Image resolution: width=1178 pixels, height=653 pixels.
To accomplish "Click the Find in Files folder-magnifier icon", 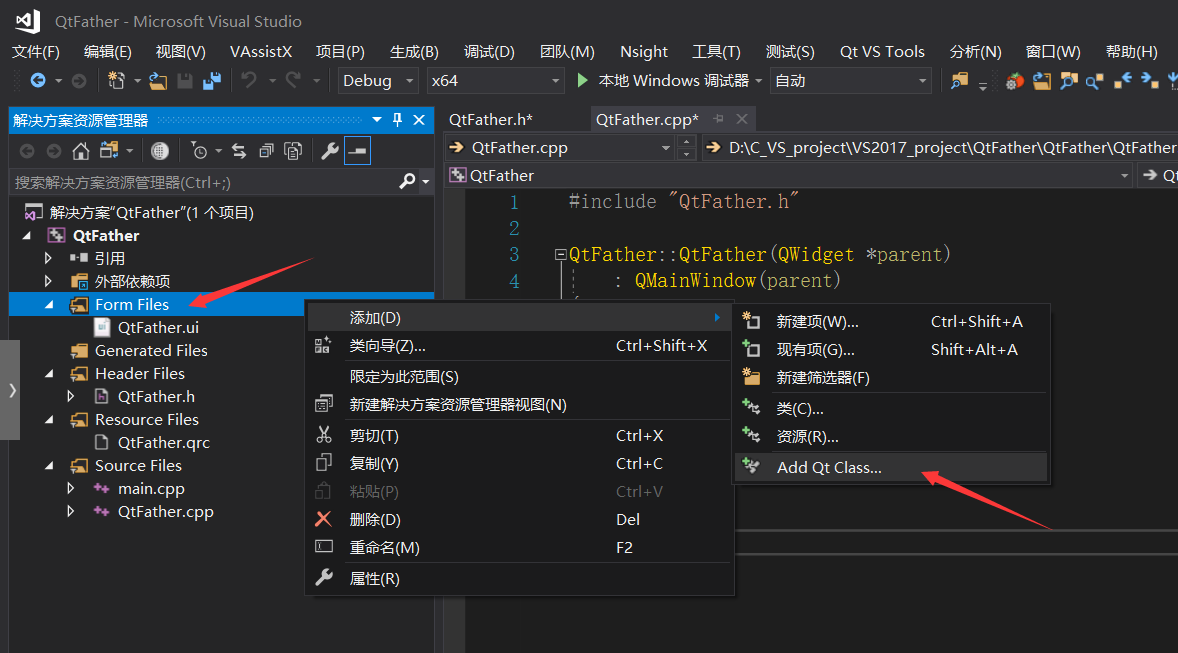I will [x=959, y=80].
